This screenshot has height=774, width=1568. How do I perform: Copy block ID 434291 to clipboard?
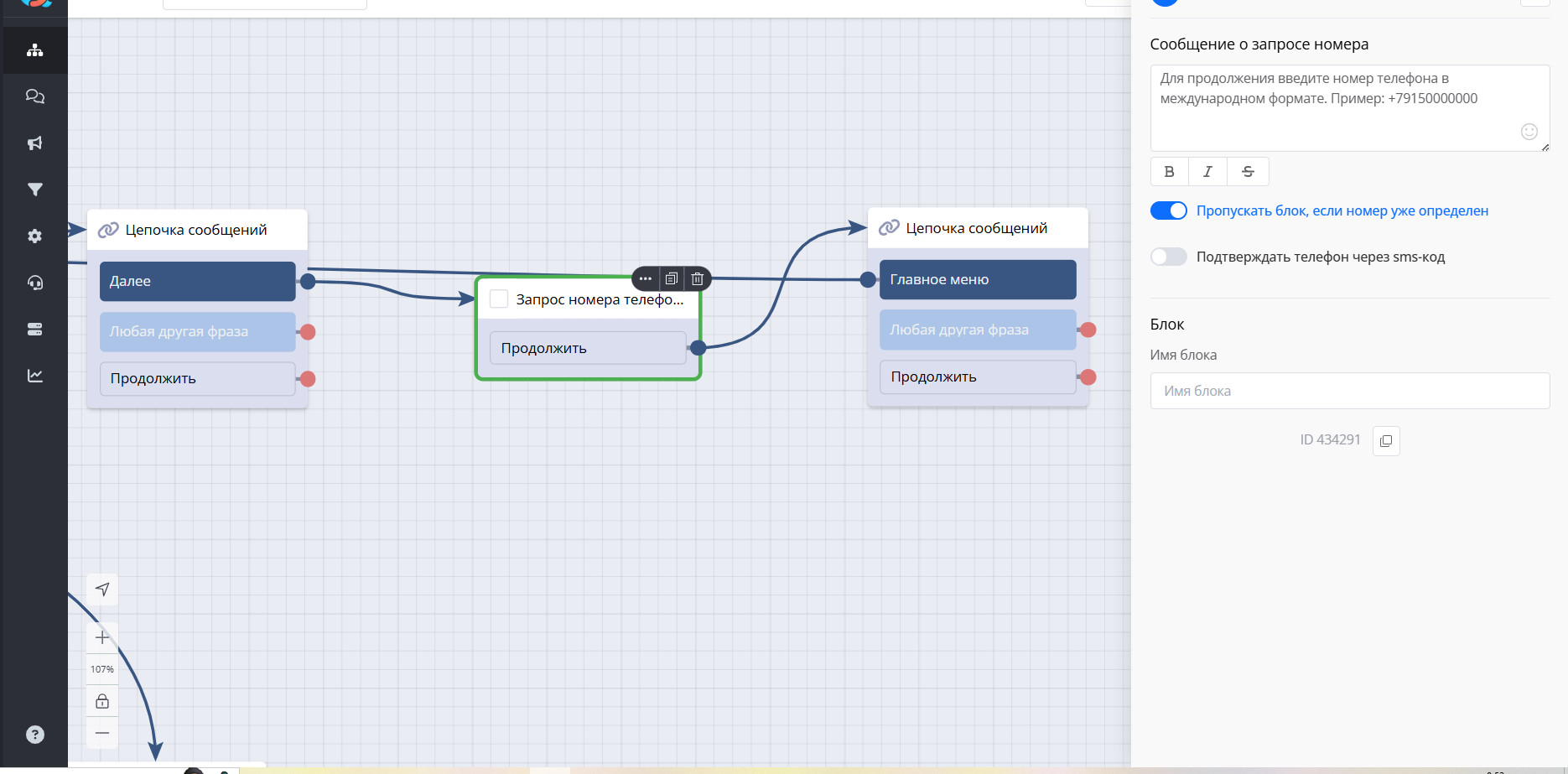[x=1386, y=440]
